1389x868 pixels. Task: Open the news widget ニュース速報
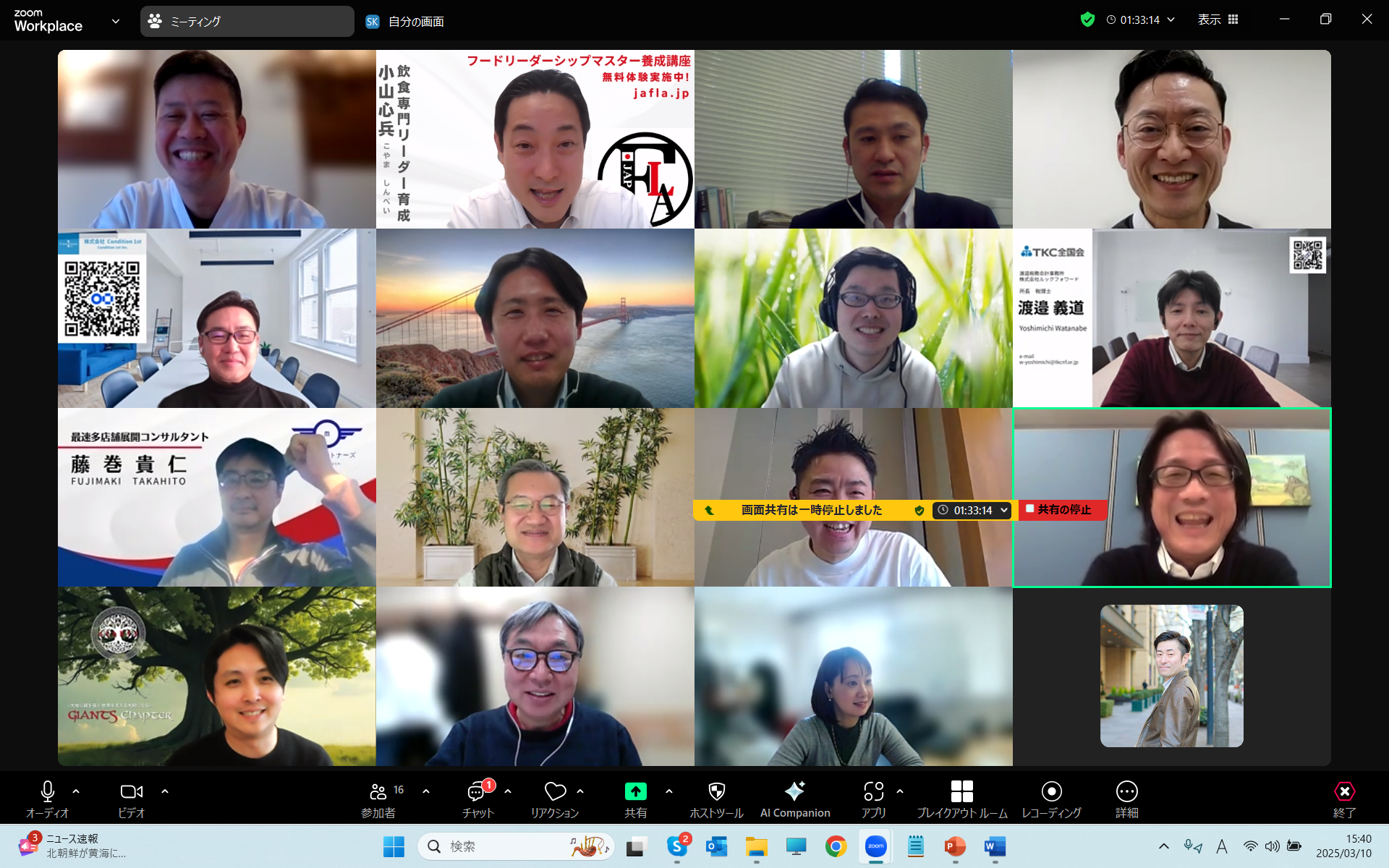click(x=72, y=846)
